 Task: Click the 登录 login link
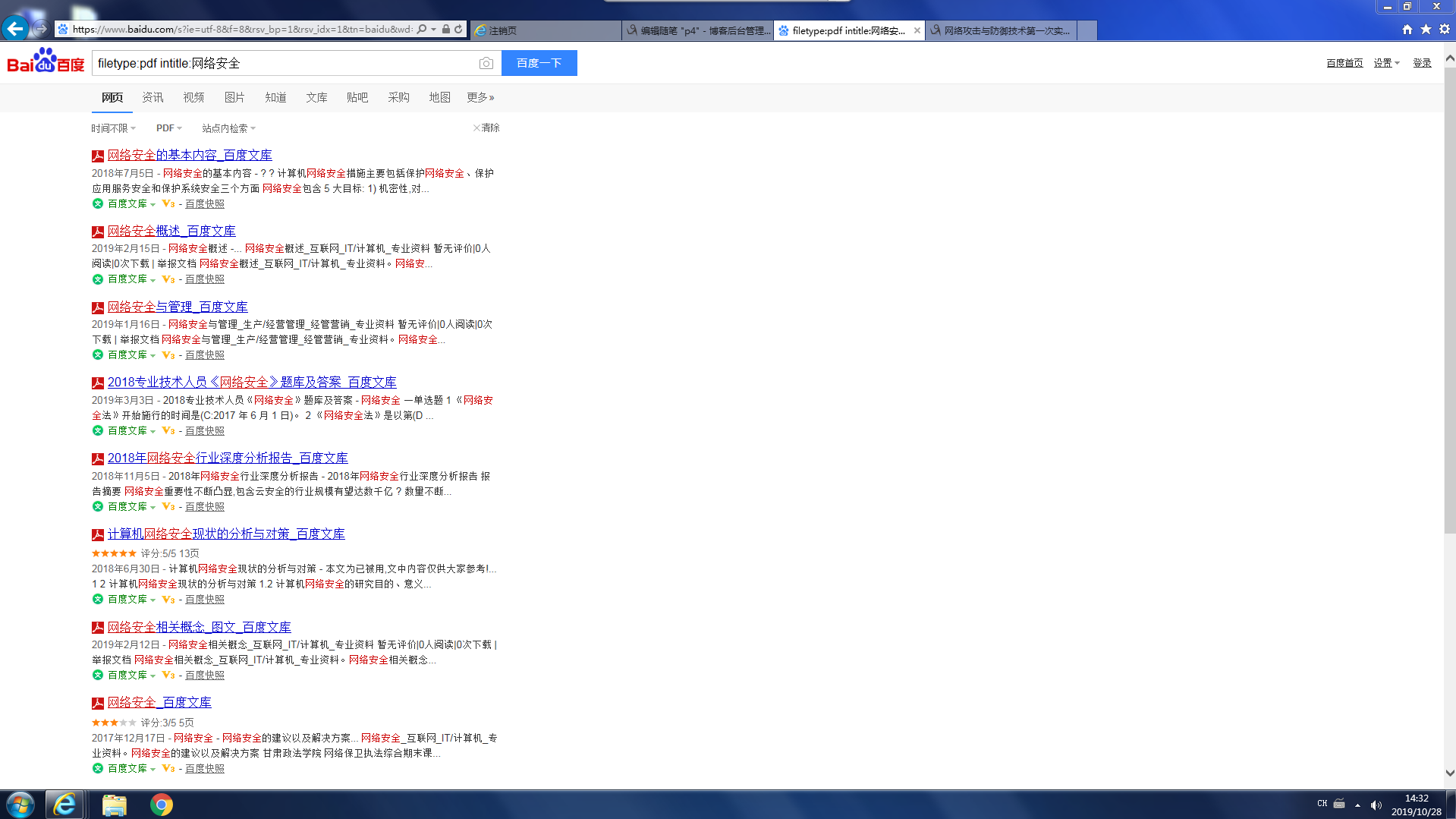click(x=1422, y=63)
